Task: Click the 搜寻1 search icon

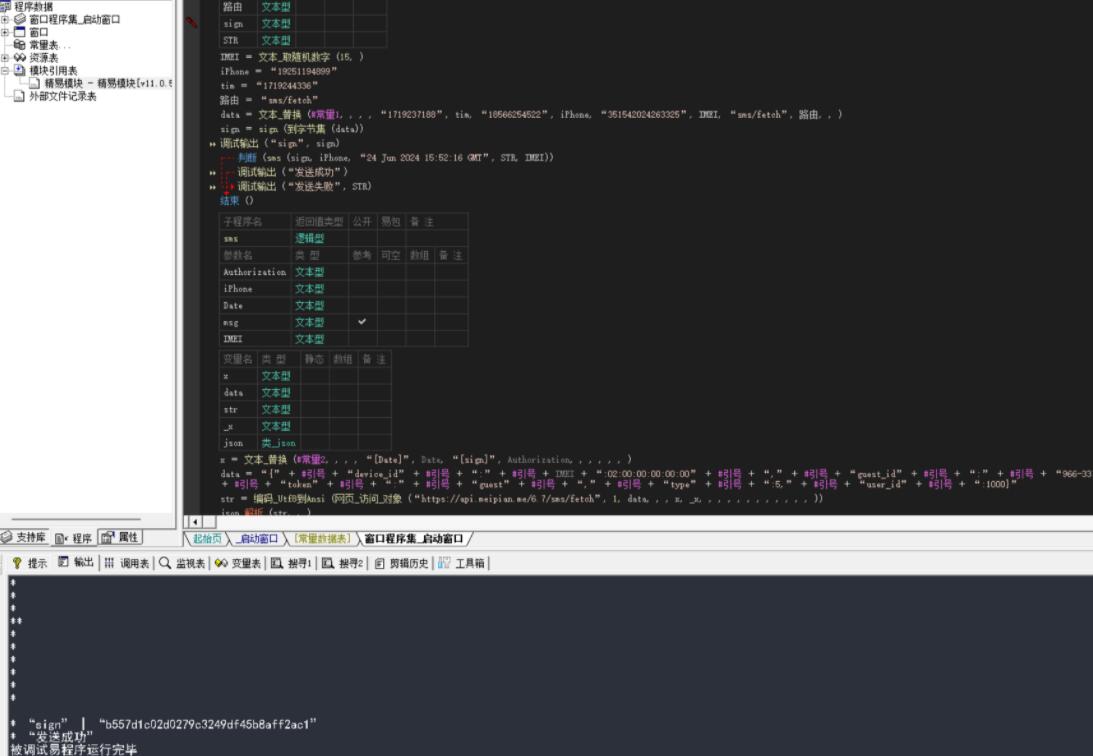Action: (x=277, y=563)
